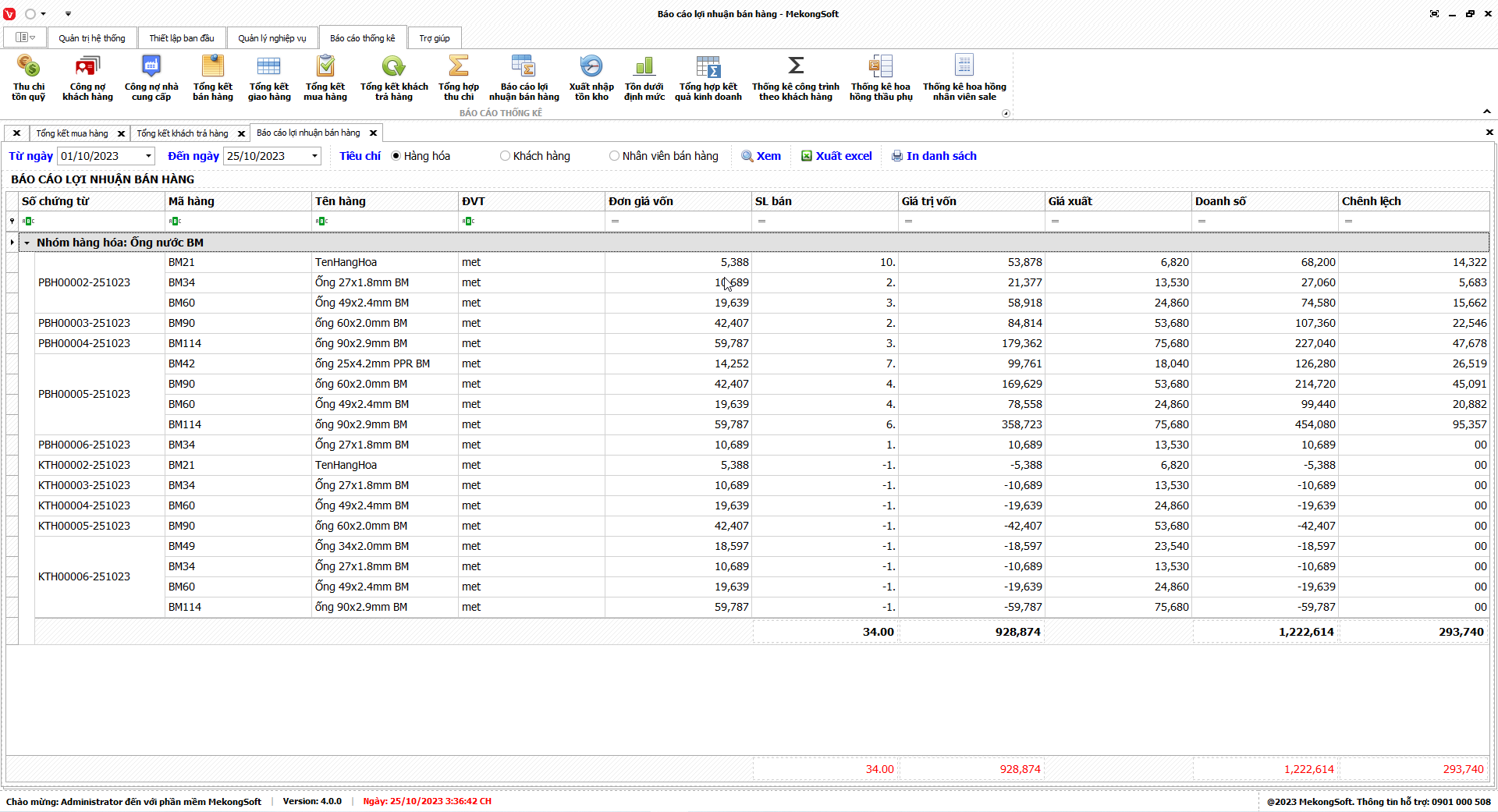This screenshot has height=812, width=1498.
Task: Click the In danh sách button
Action: tap(933, 156)
